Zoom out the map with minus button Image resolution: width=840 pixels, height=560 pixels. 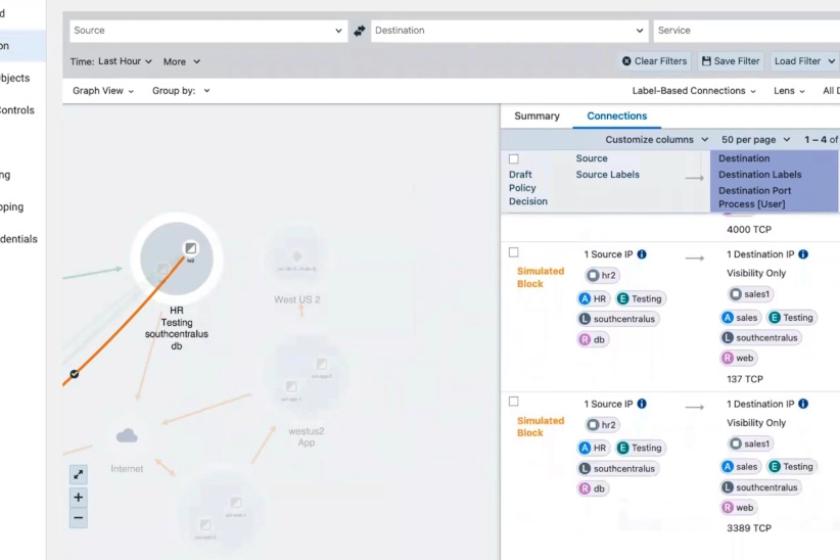point(78,518)
